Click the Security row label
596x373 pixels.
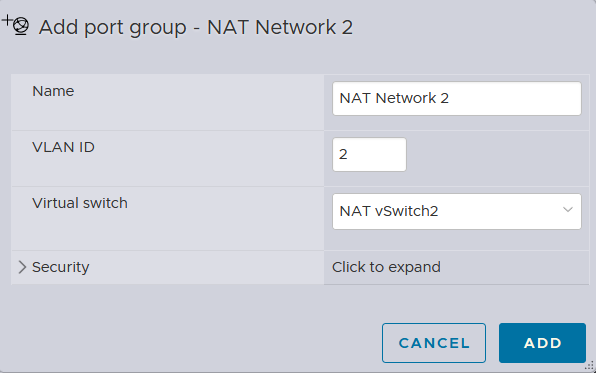pos(60,267)
